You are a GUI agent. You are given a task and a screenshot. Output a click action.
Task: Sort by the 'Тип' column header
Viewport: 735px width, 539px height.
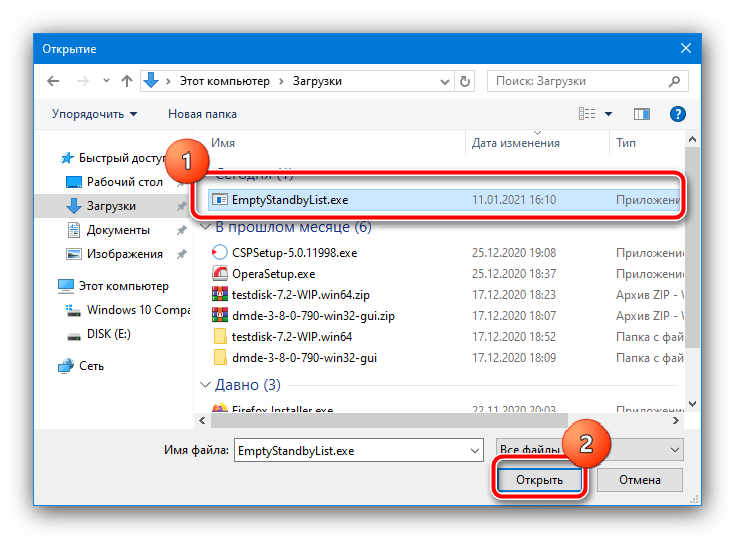pos(626,143)
